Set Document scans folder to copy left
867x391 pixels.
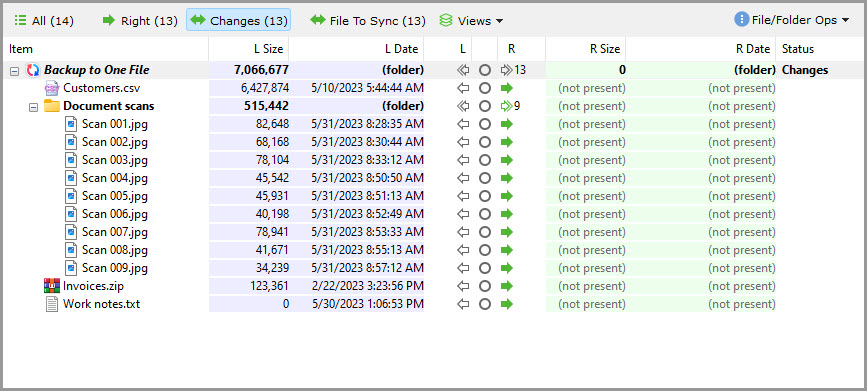463,106
